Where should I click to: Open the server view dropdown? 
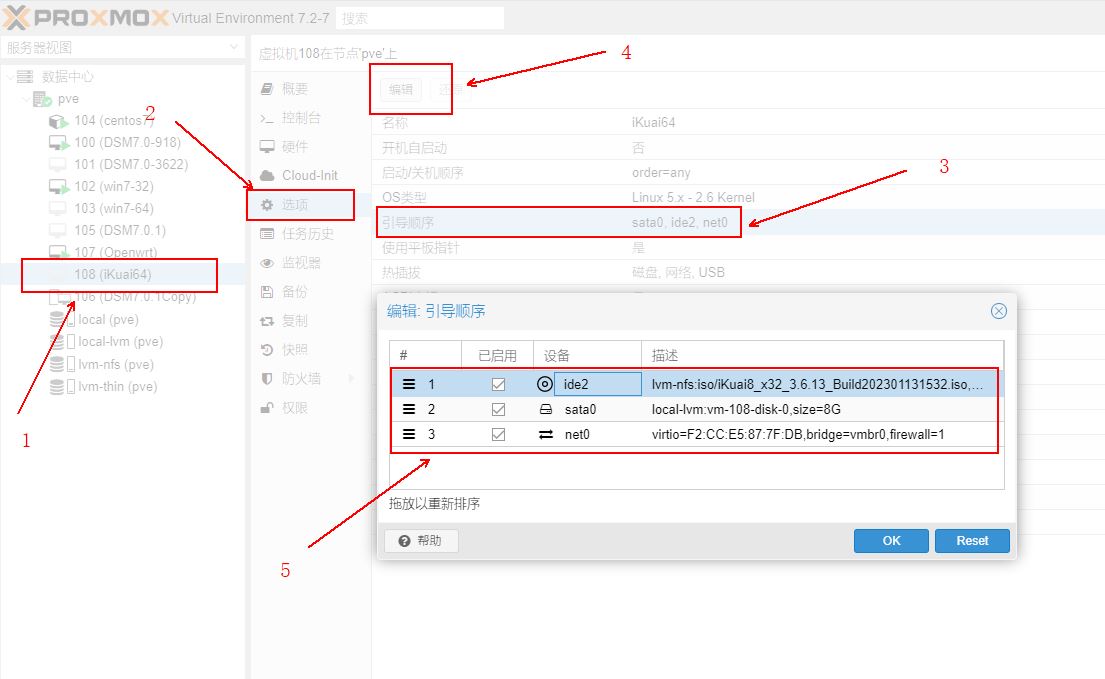coord(233,47)
